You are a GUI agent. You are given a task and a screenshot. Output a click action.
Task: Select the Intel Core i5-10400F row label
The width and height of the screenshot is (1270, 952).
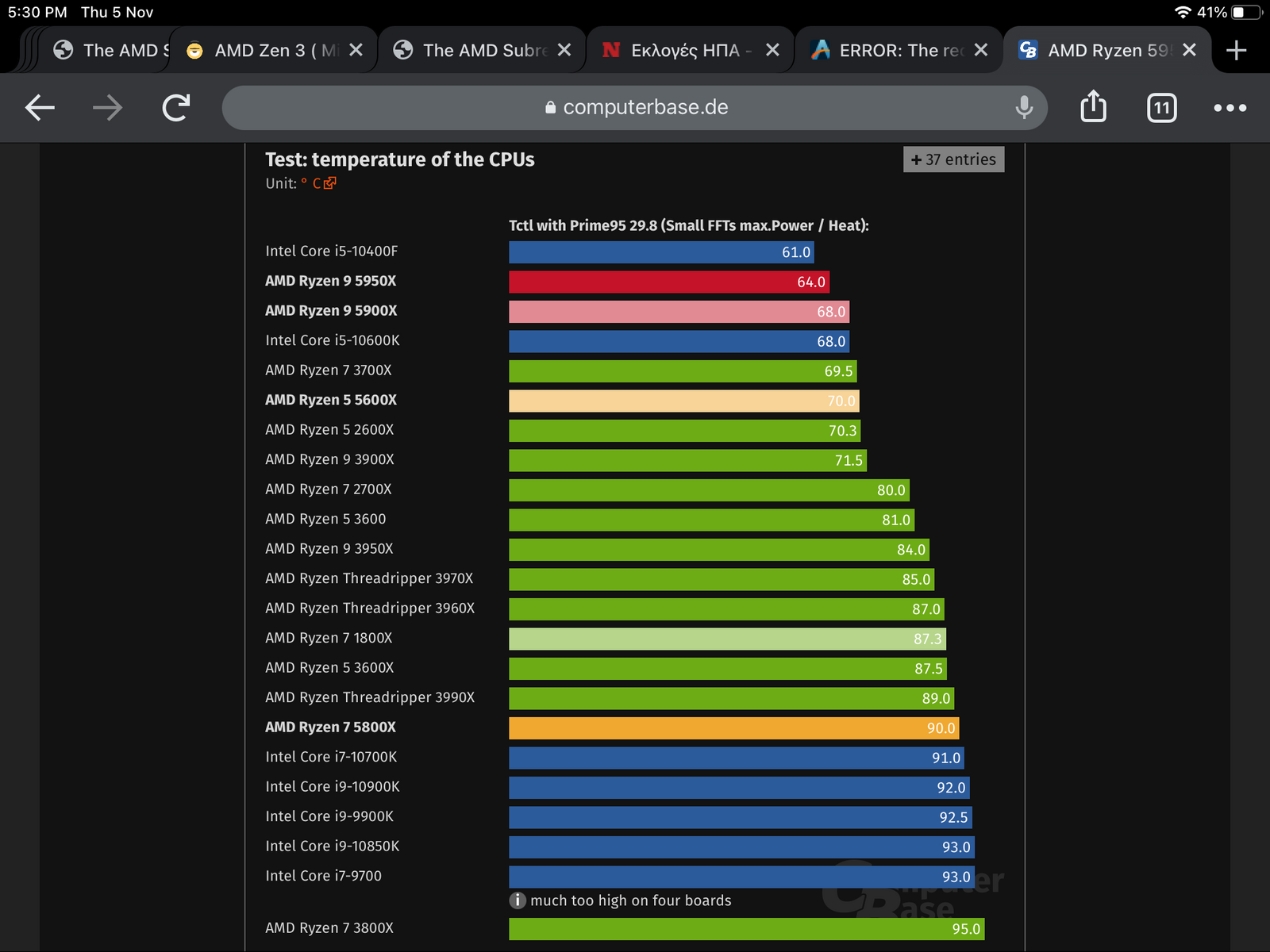(x=332, y=251)
